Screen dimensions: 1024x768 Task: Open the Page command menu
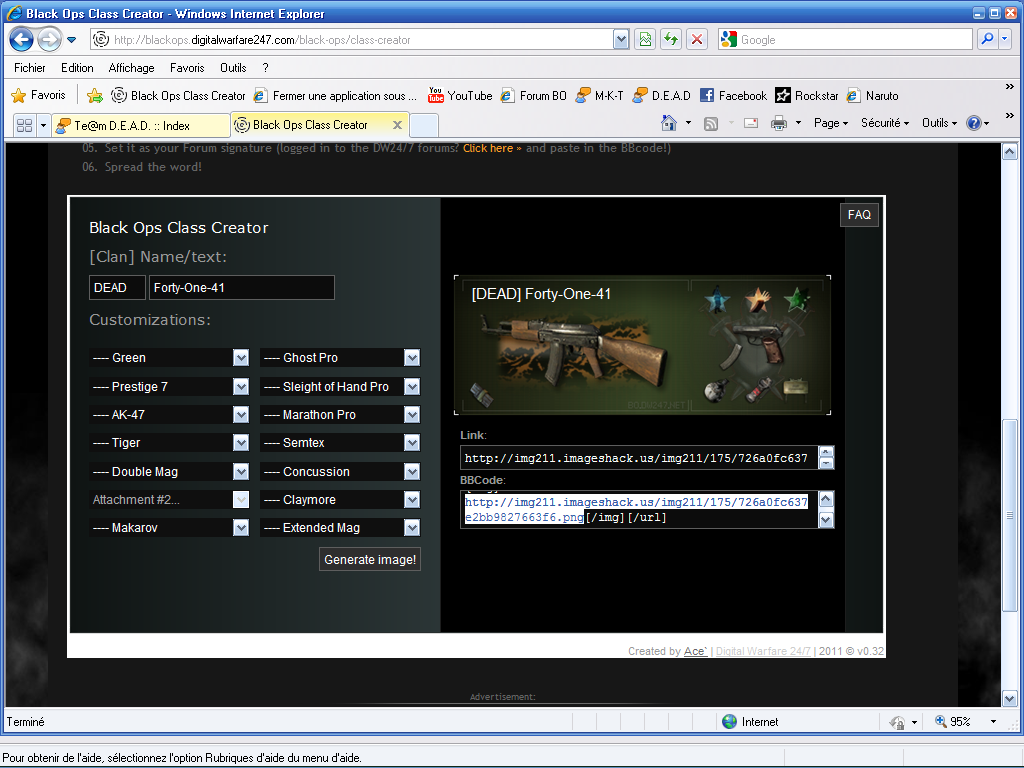tap(831, 123)
